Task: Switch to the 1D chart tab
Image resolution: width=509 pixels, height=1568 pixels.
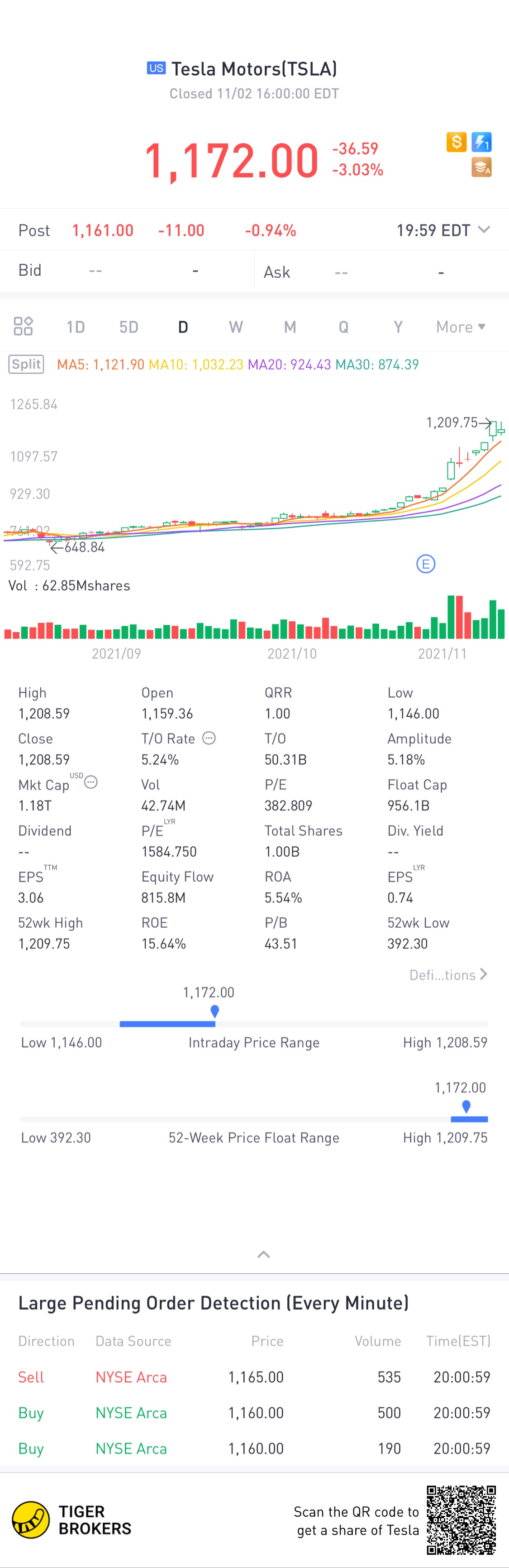Action: 76,327
